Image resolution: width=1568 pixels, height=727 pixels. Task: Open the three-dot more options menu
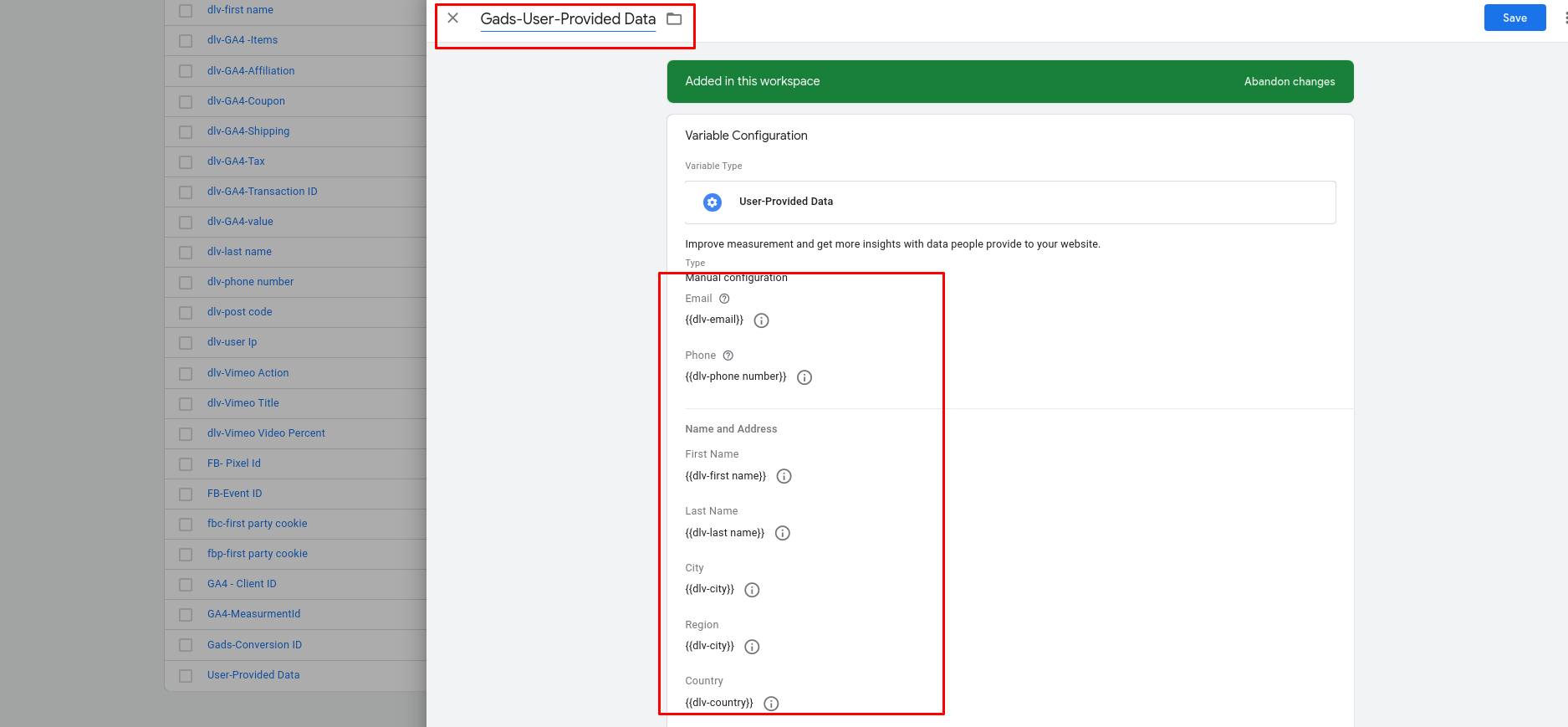[x=1564, y=18]
